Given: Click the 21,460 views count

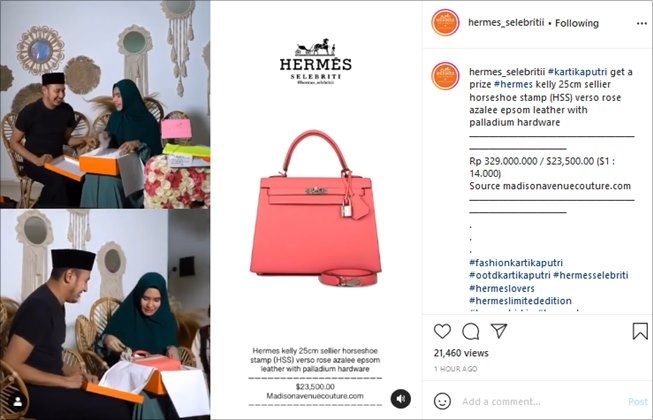Looking at the screenshot, I should click(461, 353).
